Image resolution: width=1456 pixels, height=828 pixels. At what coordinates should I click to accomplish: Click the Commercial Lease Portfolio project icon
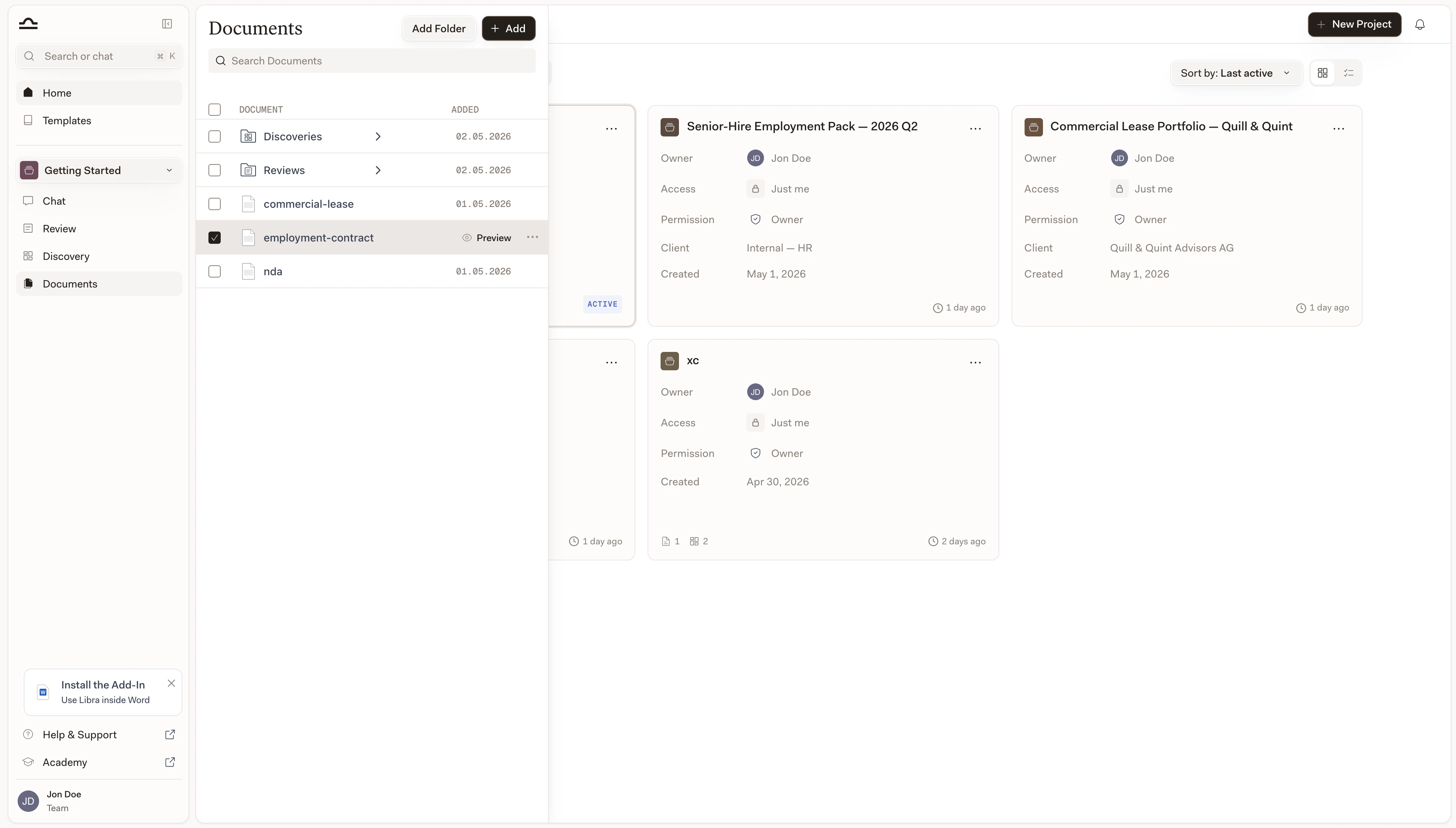(1033, 127)
